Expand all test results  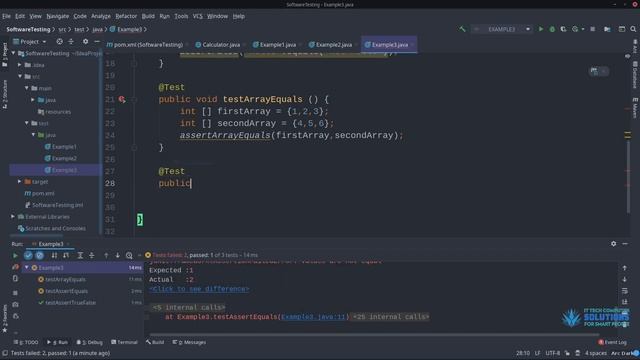(80, 256)
